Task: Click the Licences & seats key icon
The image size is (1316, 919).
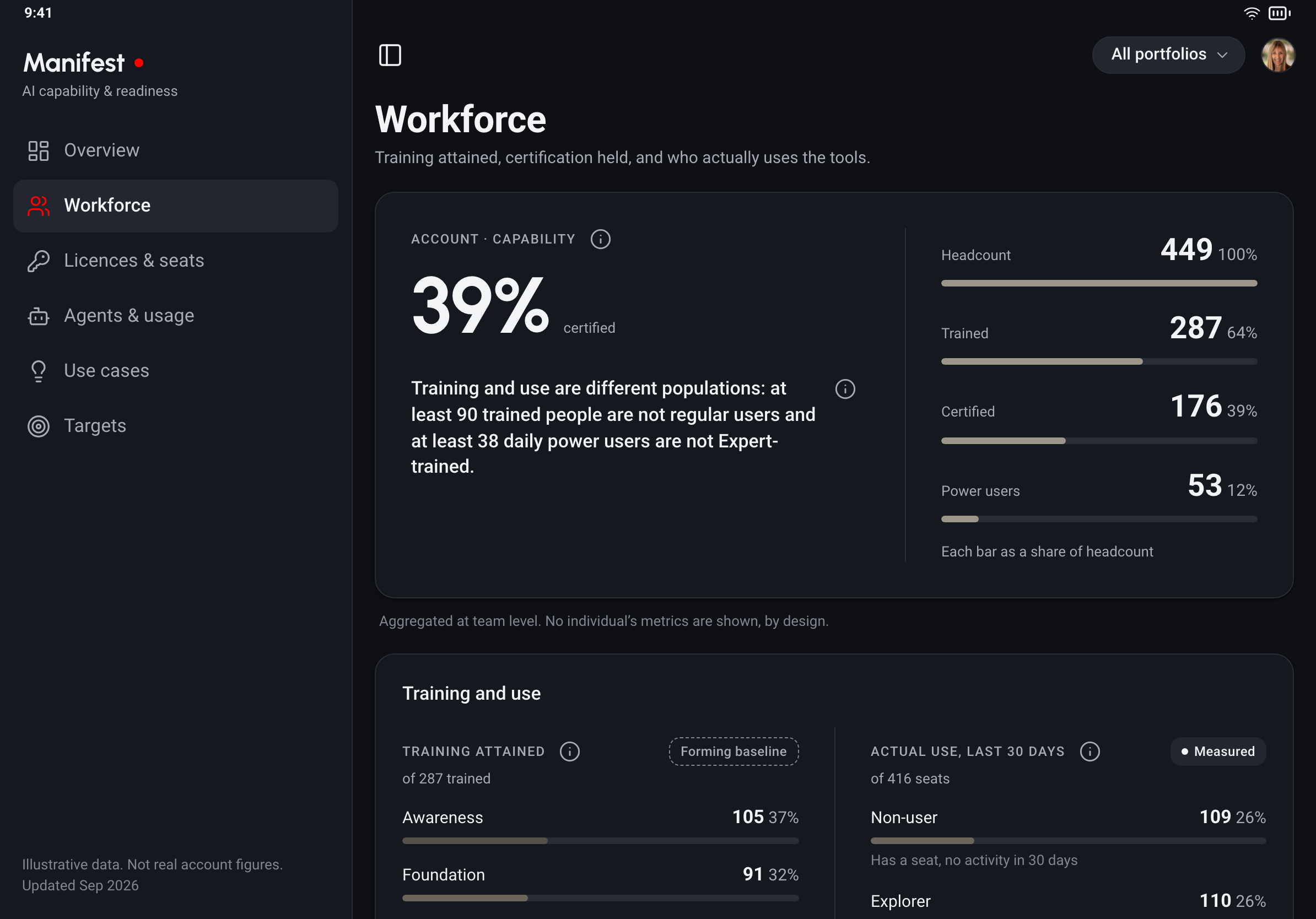Action: click(39, 261)
